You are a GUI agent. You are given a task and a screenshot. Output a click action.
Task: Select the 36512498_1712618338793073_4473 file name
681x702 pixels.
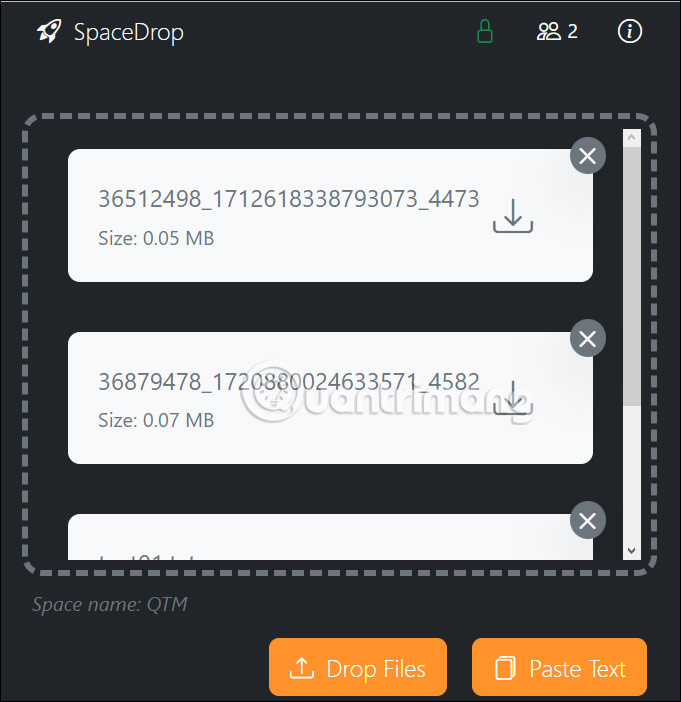289,199
